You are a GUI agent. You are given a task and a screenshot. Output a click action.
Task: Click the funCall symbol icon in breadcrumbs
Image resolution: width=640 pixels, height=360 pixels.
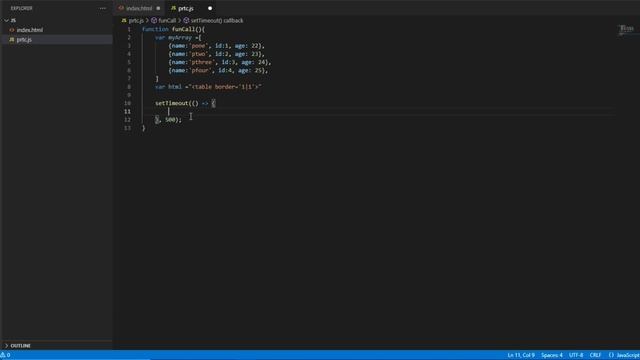(x=154, y=20)
